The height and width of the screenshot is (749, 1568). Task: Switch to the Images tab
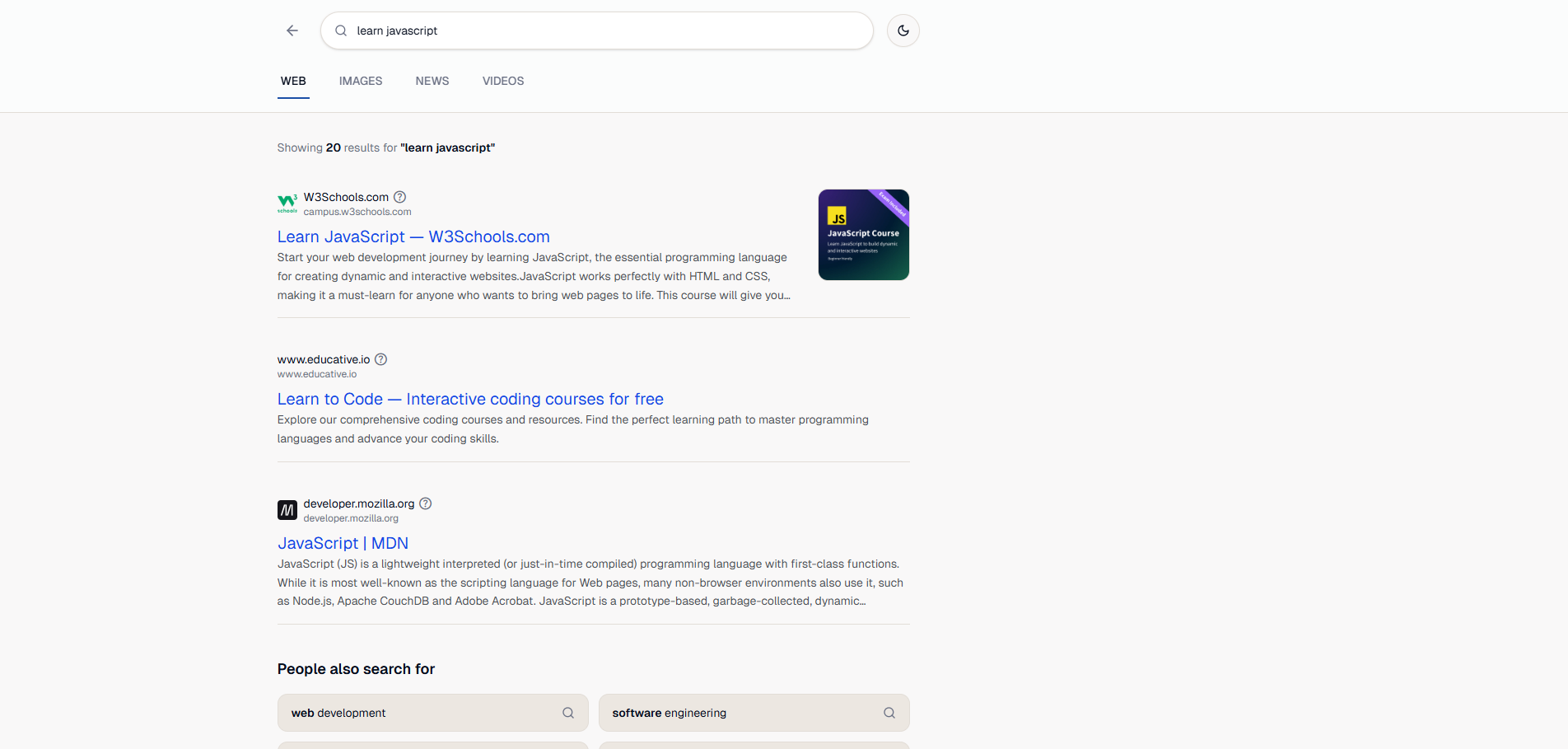[x=361, y=81]
